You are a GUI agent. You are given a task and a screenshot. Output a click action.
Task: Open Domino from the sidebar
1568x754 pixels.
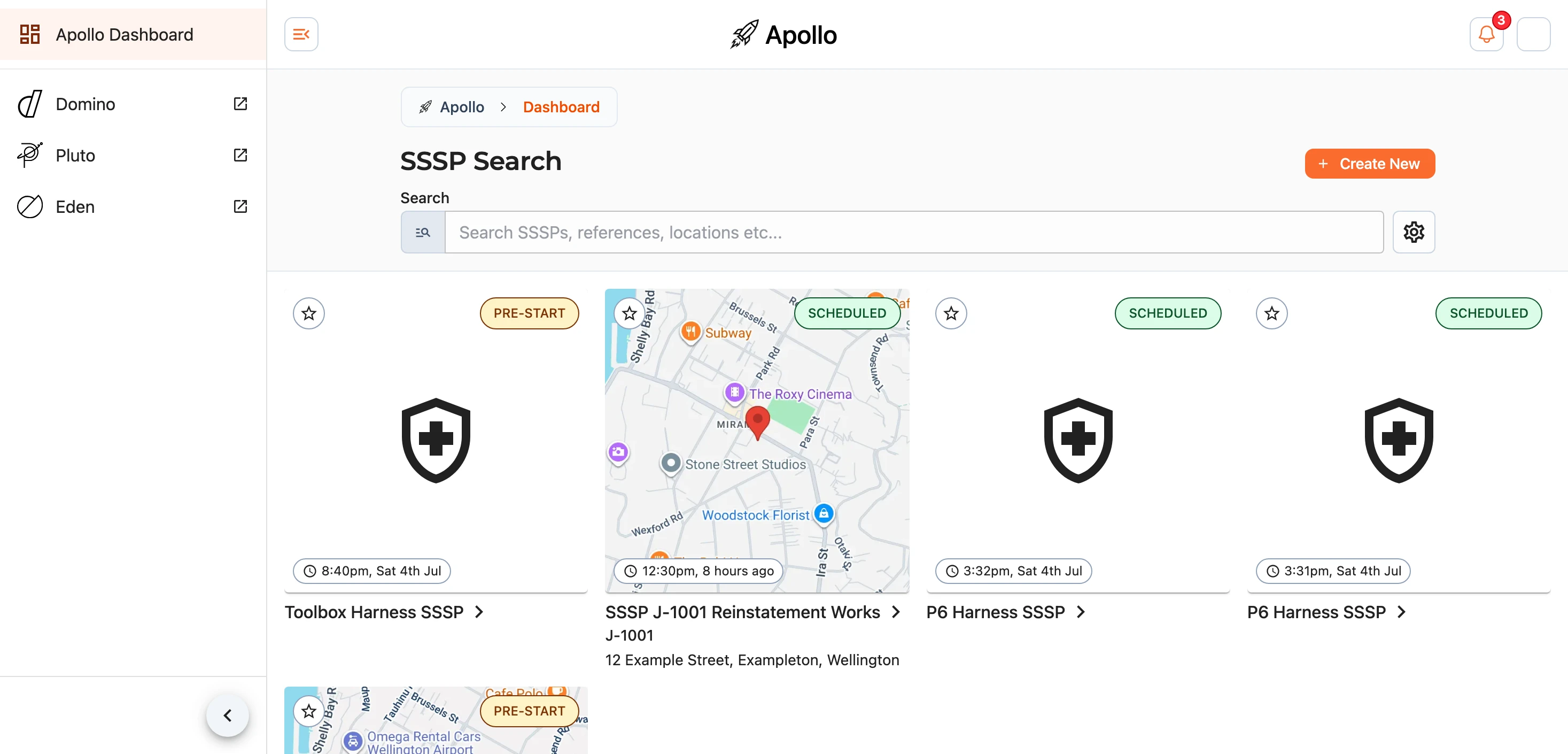[133, 104]
